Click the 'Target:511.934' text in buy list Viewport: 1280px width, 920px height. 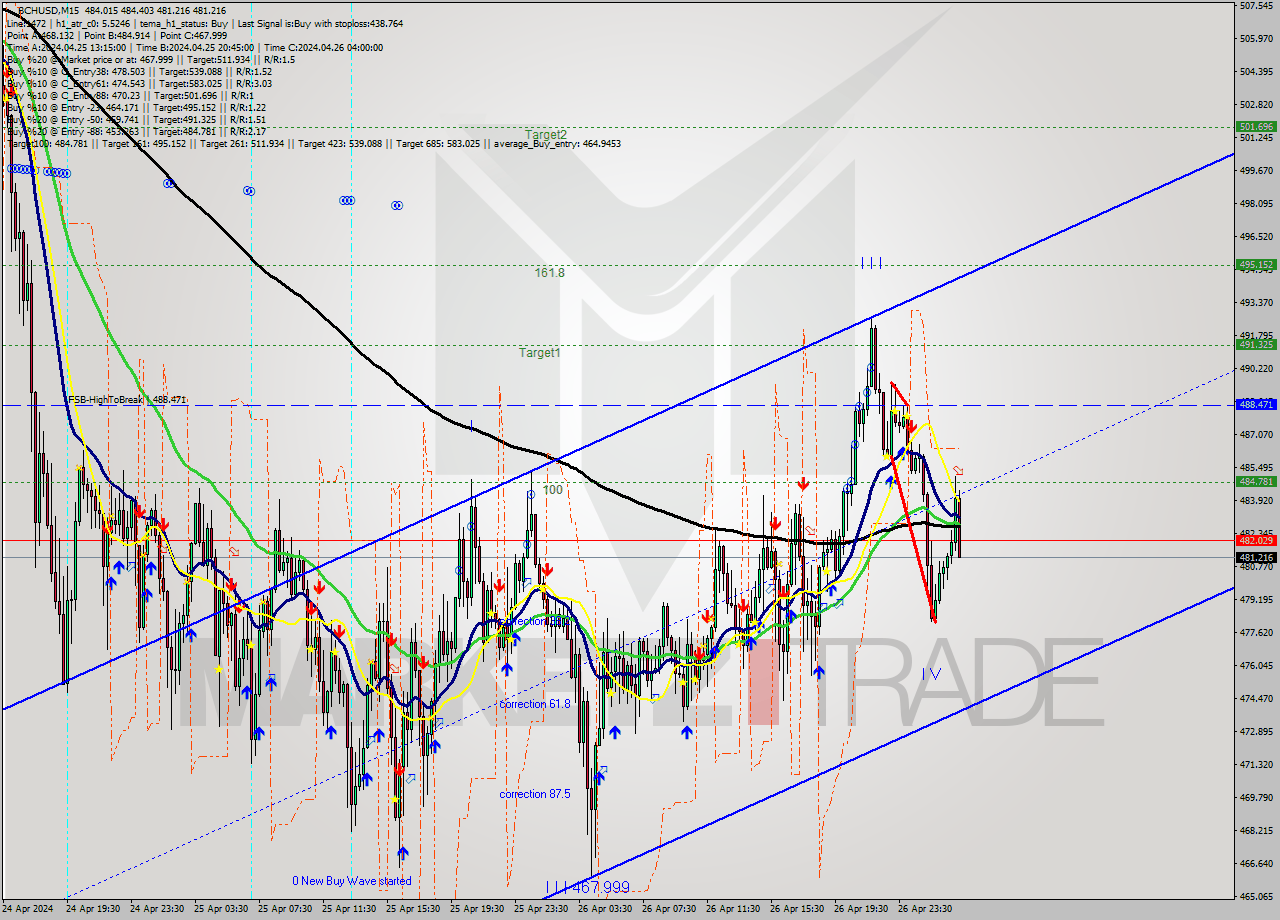click(218, 60)
